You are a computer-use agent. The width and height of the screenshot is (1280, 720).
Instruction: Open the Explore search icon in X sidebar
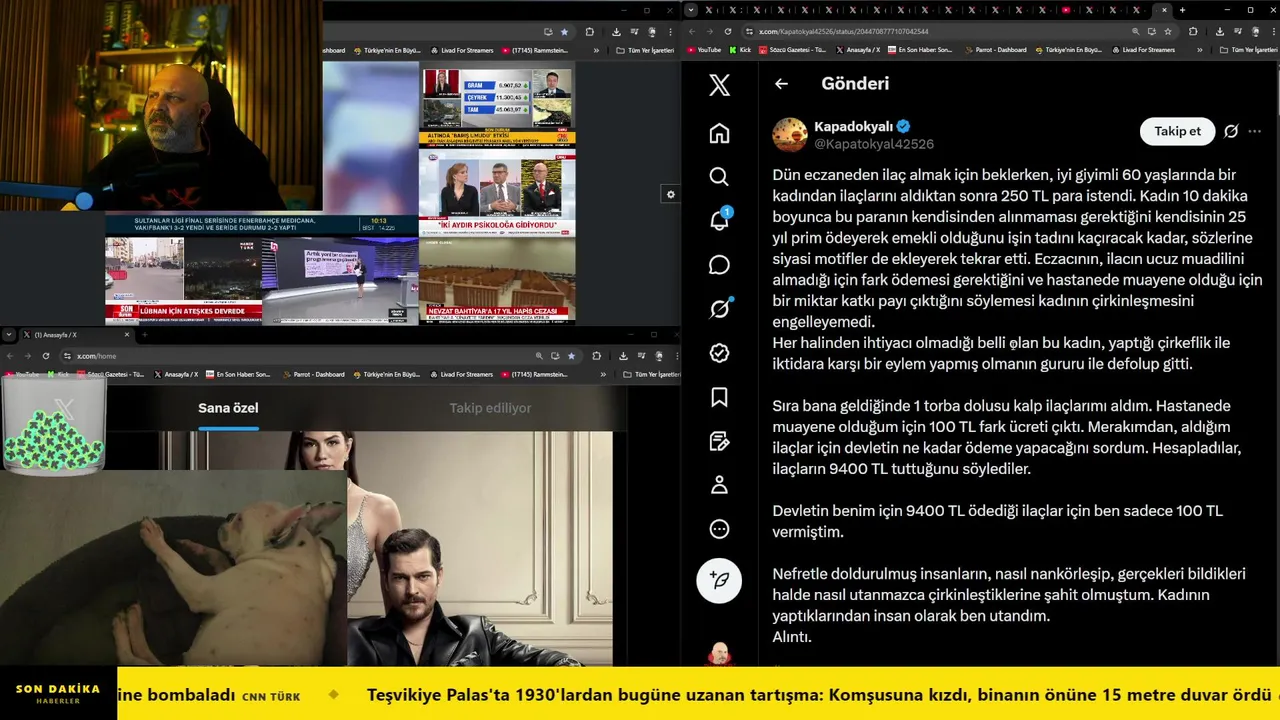[x=719, y=177]
